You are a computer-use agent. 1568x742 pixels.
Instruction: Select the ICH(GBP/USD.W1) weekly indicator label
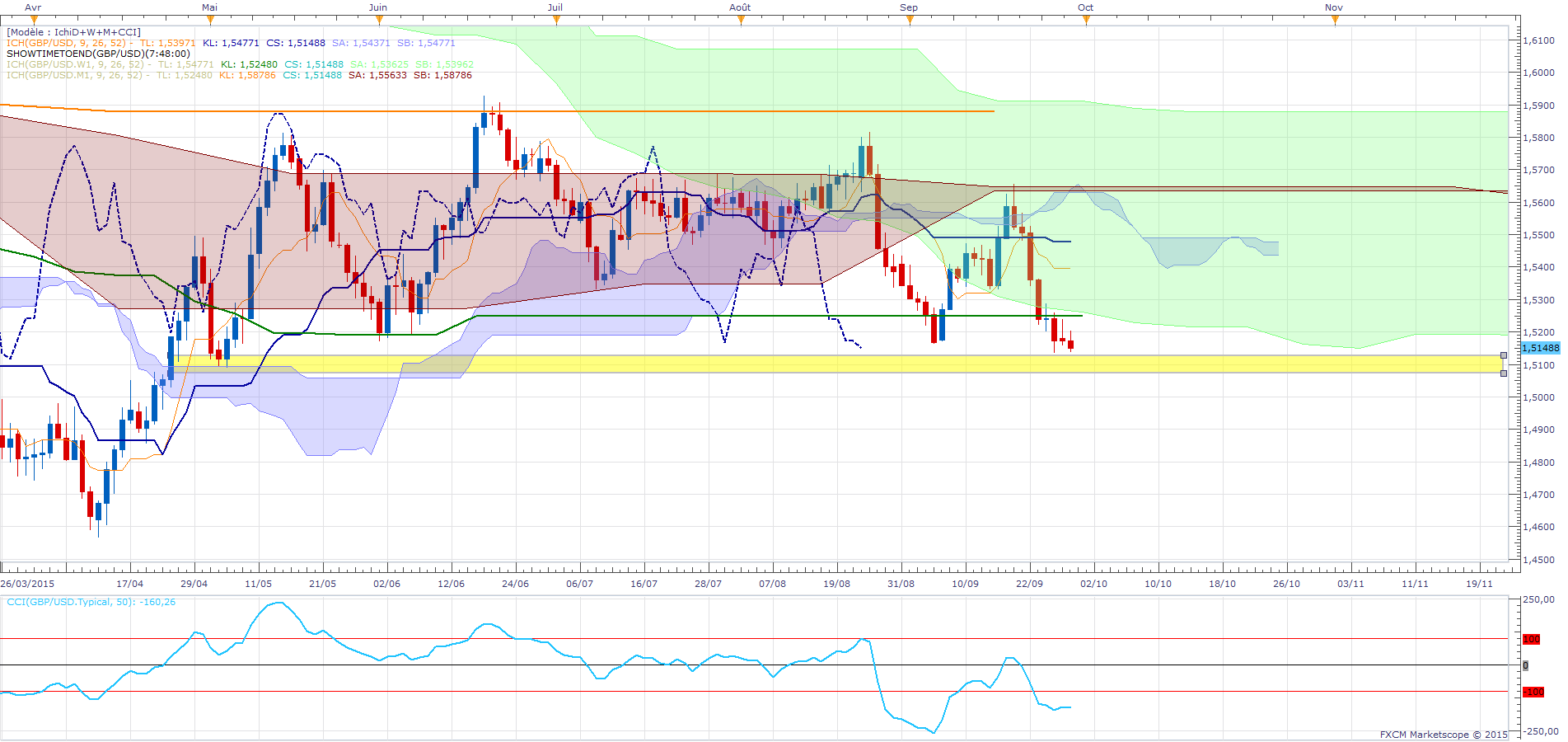[76, 64]
